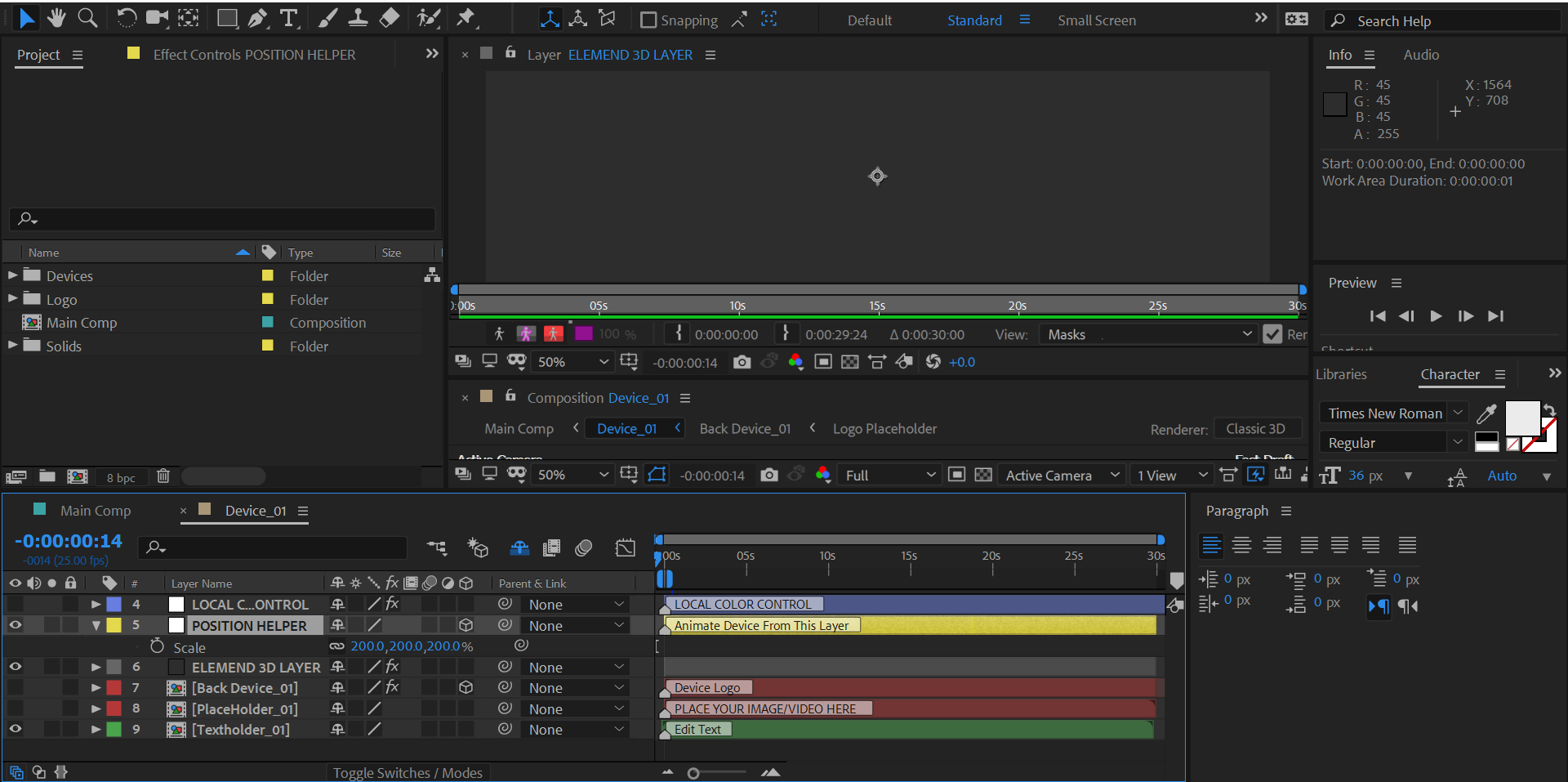Click the white fill color swatch
This screenshot has height=782, width=1568.
click(x=1521, y=418)
